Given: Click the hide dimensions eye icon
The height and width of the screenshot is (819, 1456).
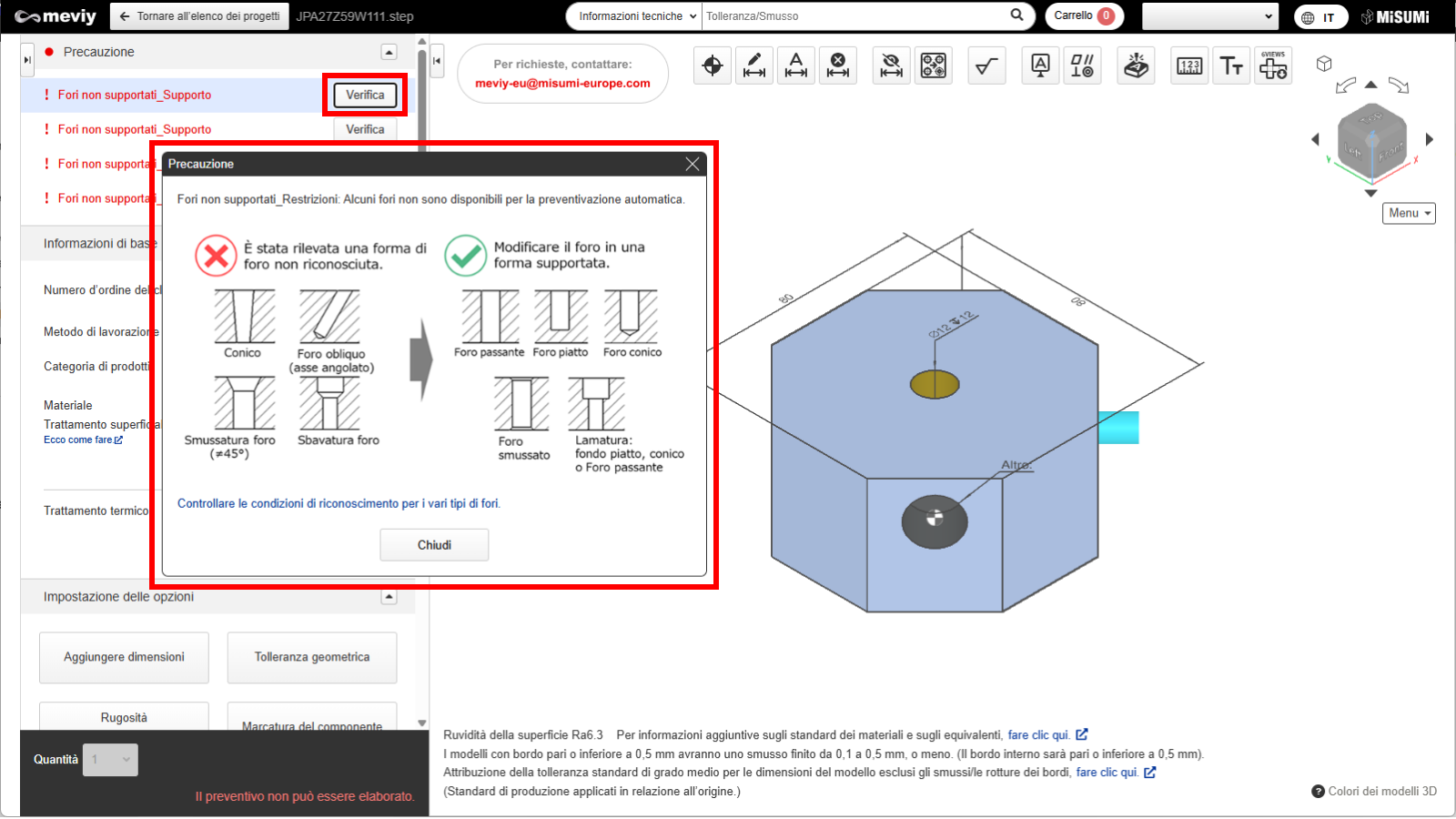Looking at the screenshot, I should tap(892, 66).
